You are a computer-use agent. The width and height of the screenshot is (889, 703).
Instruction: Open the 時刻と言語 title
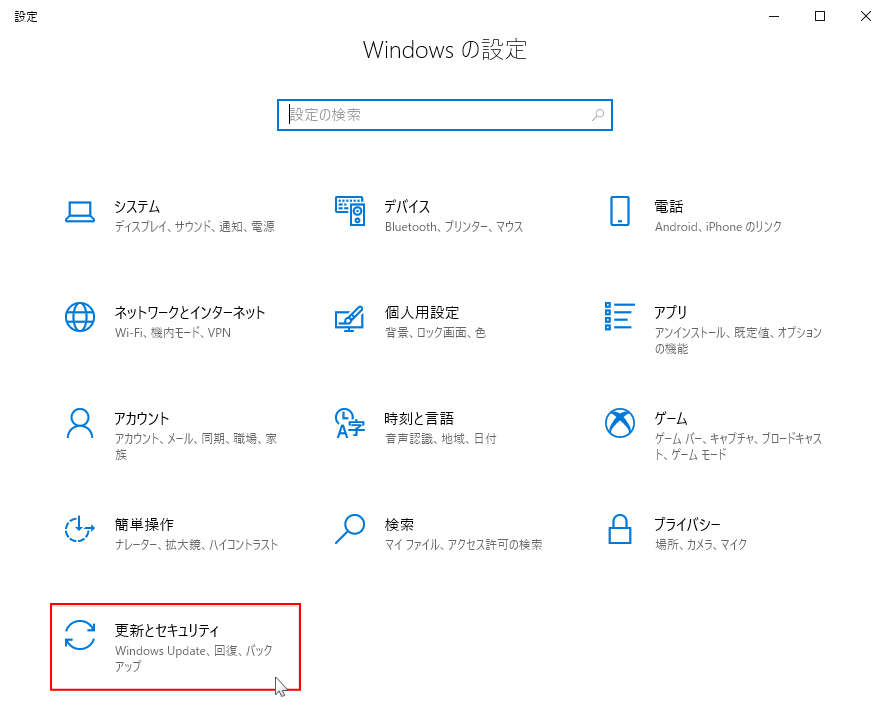pyautogui.click(x=419, y=418)
